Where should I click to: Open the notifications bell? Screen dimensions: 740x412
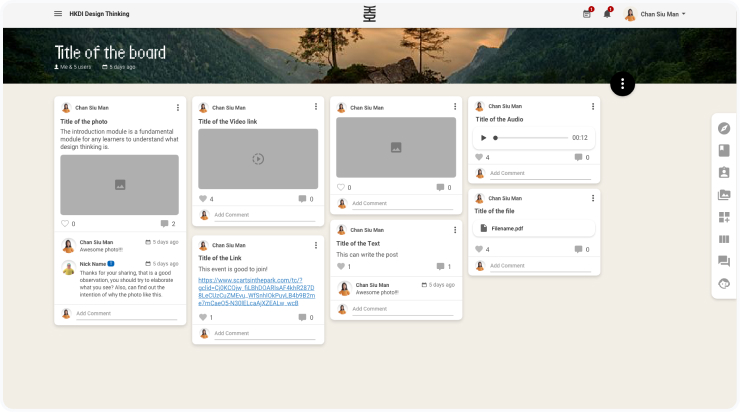607,14
